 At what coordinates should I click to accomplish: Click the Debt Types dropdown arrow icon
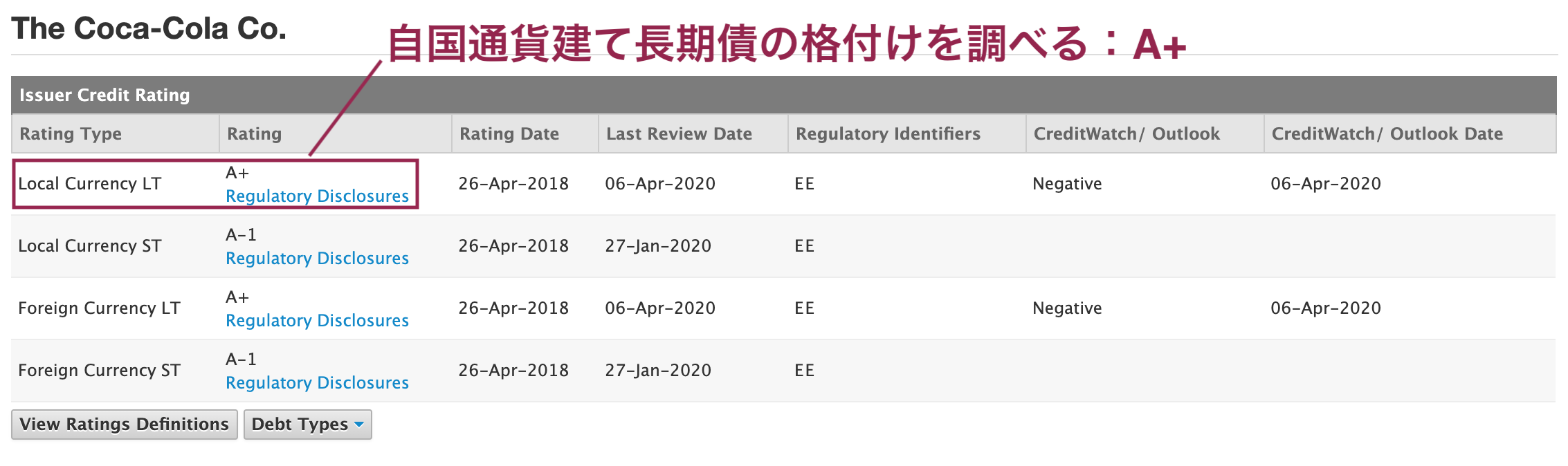point(358,425)
